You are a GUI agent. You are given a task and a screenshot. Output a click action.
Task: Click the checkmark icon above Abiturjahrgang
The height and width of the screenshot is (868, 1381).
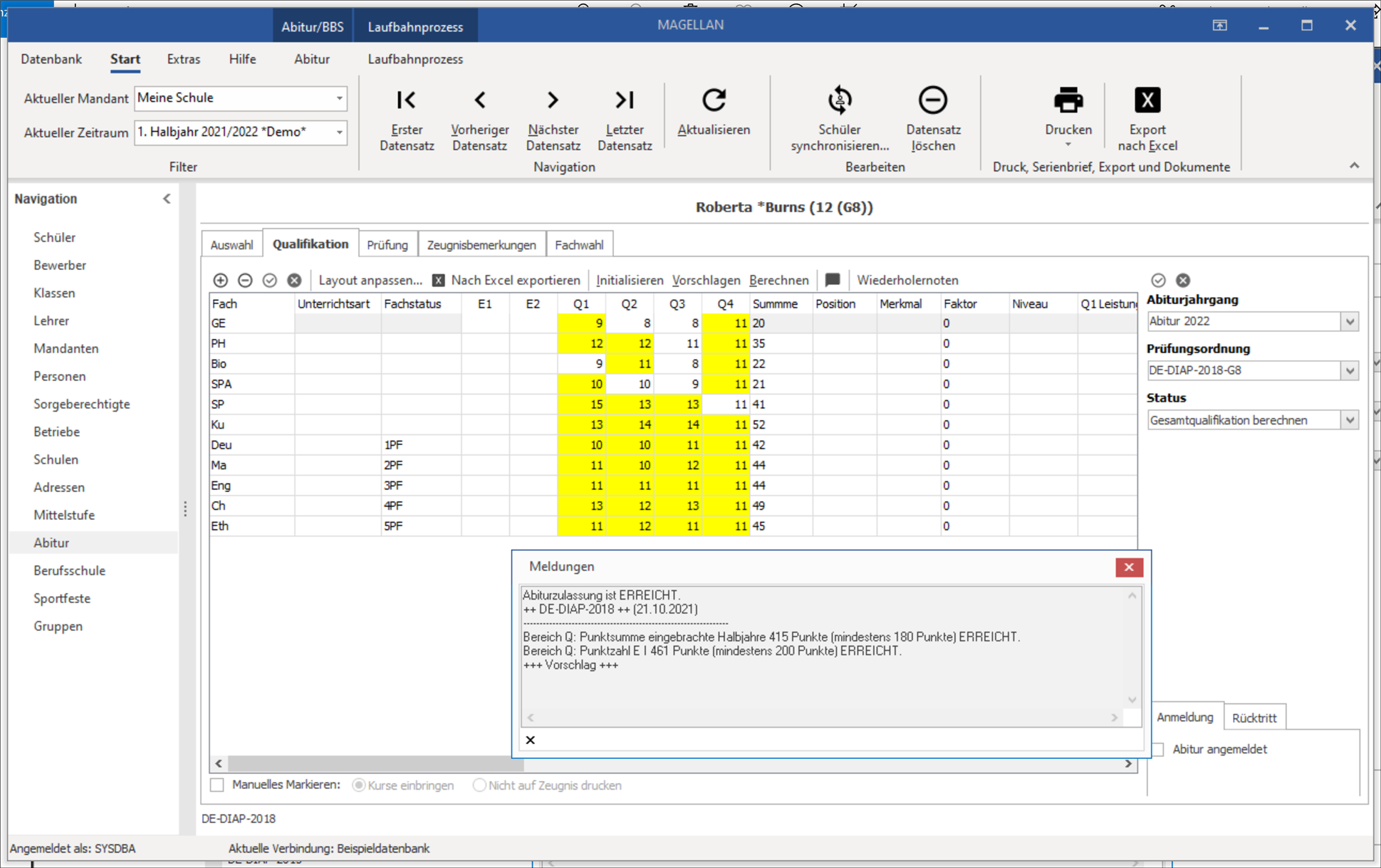(x=1159, y=281)
